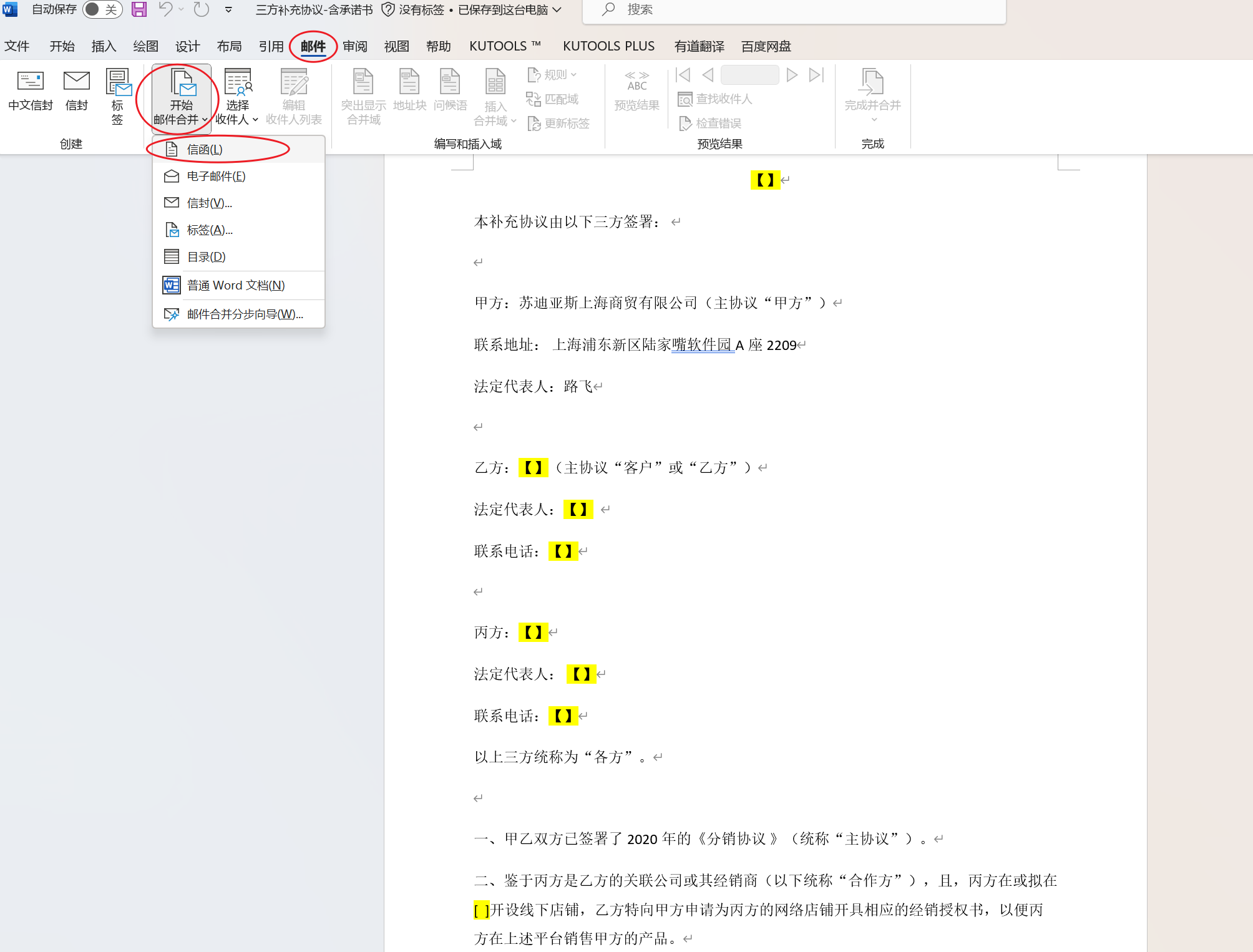Create a 中文信封 Chinese envelope
This screenshot has width=1253, height=952.
point(30,91)
